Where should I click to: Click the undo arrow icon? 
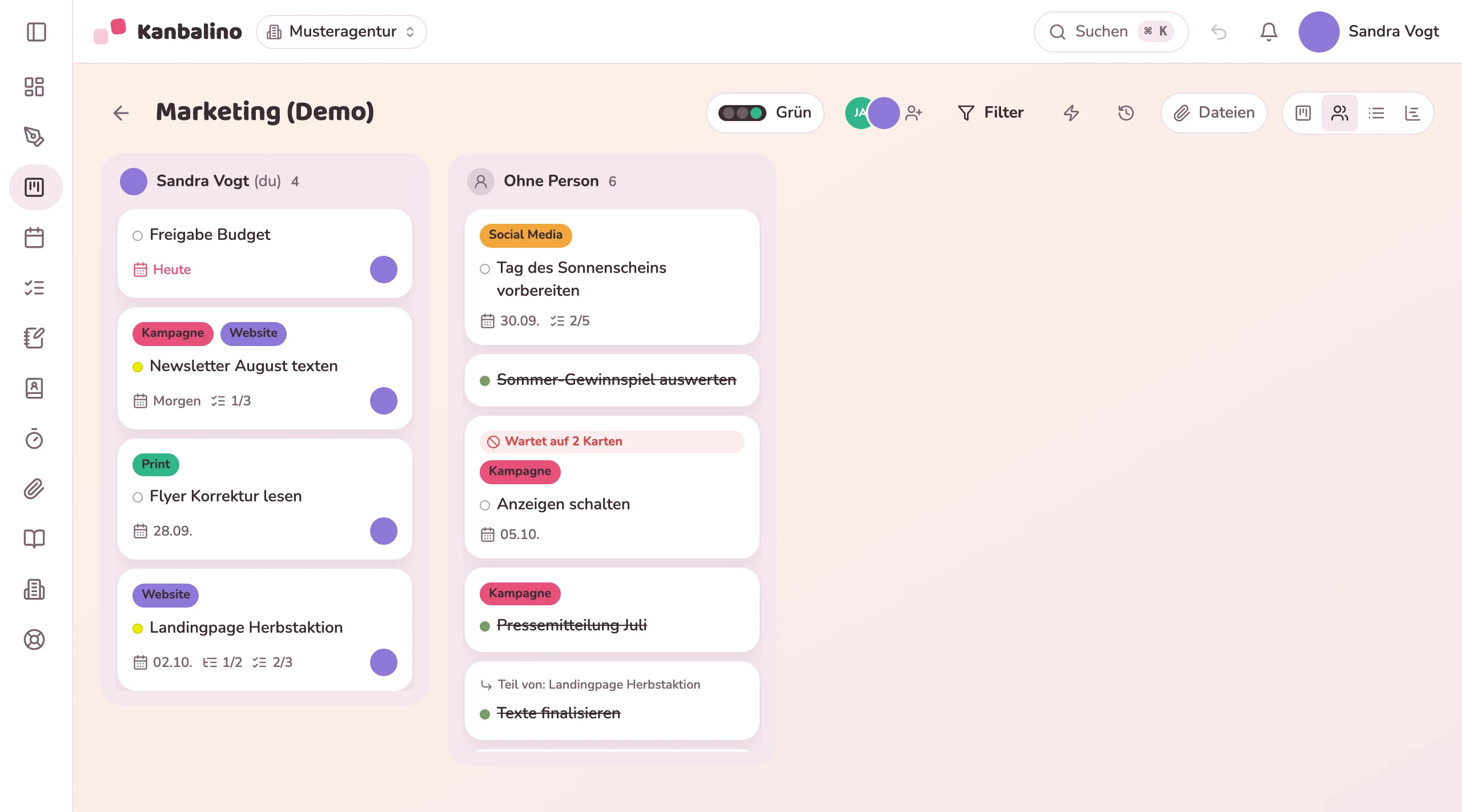[x=1219, y=32]
